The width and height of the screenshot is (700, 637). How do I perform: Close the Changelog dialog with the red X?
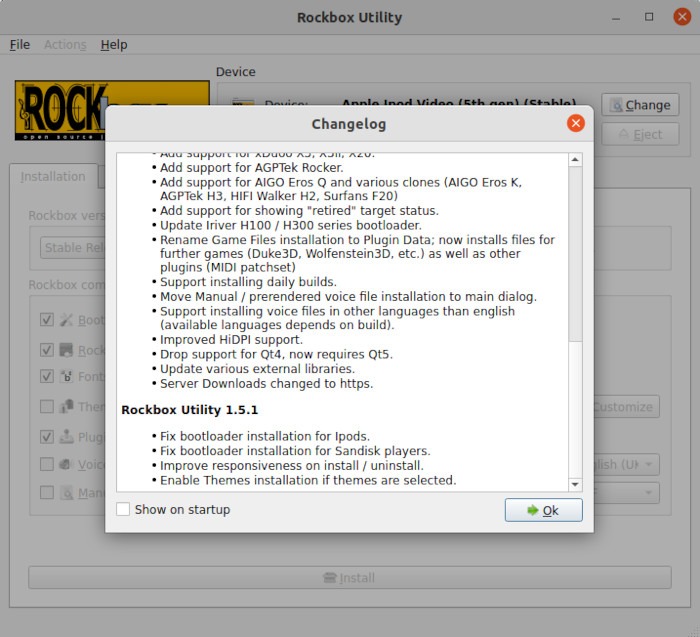(x=575, y=123)
